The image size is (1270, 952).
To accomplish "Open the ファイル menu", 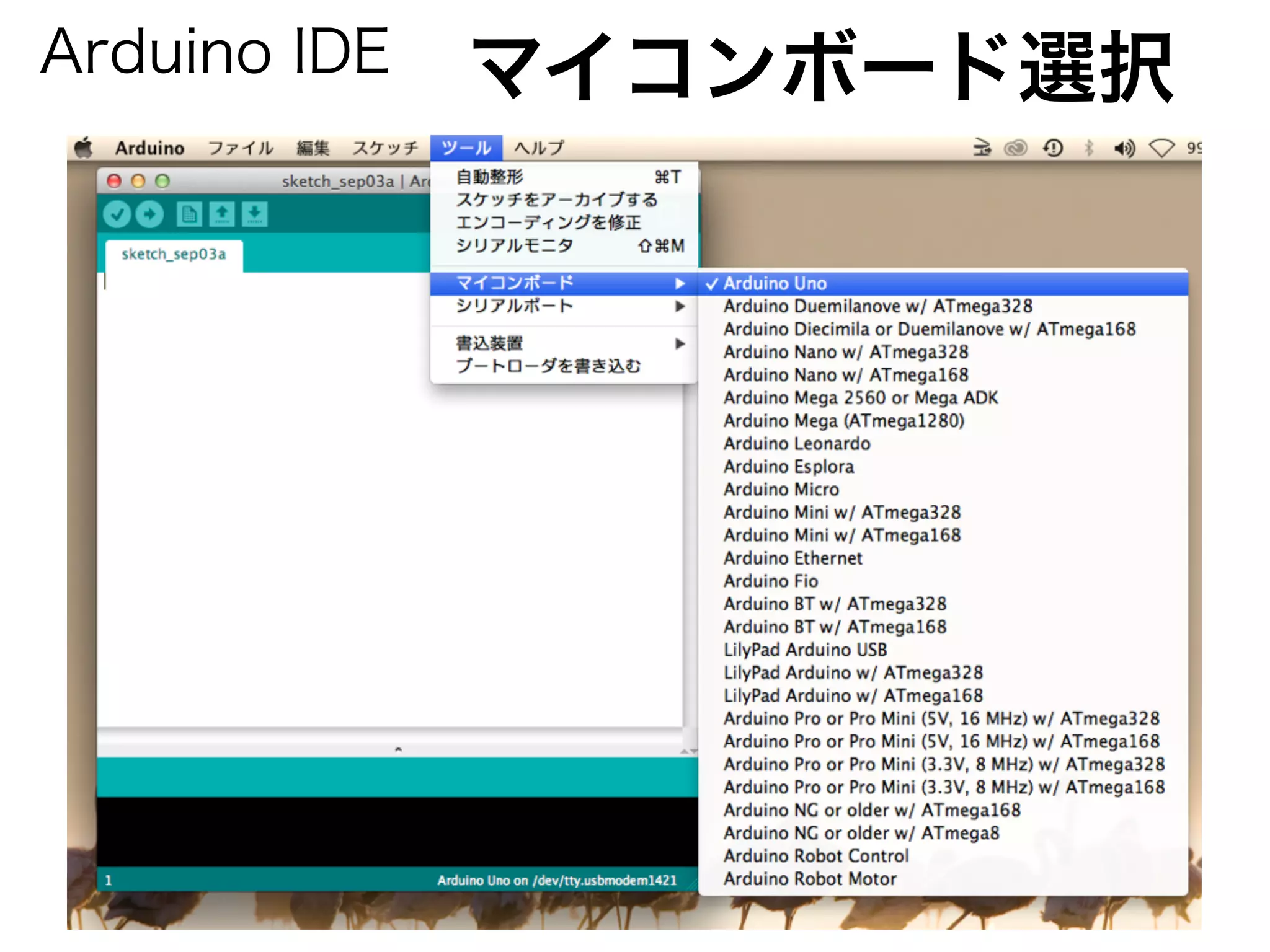I will pyautogui.click(x=241, y=148).
